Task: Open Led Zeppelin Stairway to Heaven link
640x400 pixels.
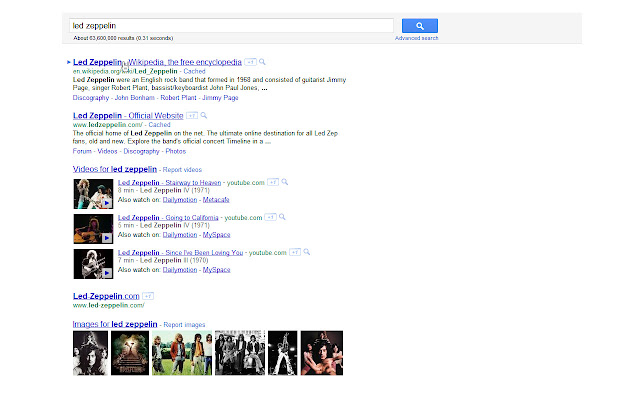Action: pos(169,183)
